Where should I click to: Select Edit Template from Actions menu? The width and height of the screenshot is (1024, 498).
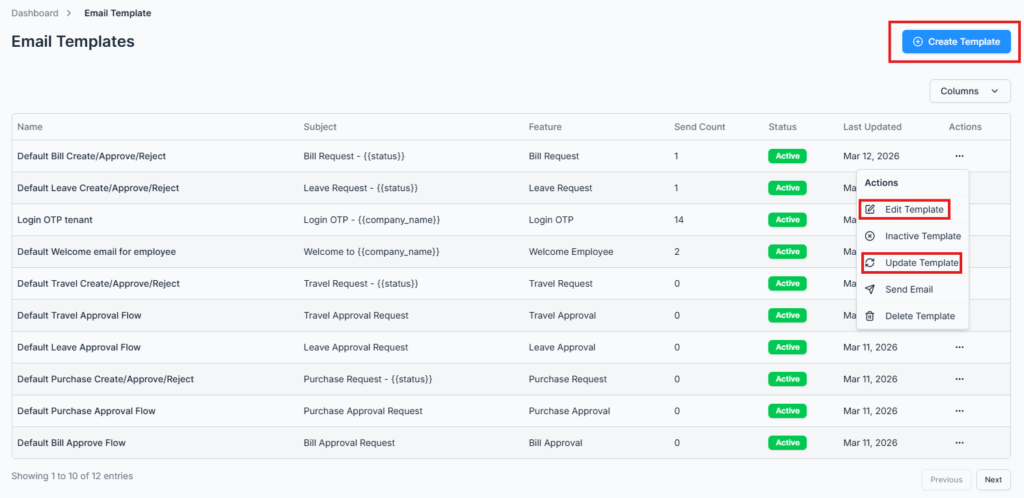[914, 210]
